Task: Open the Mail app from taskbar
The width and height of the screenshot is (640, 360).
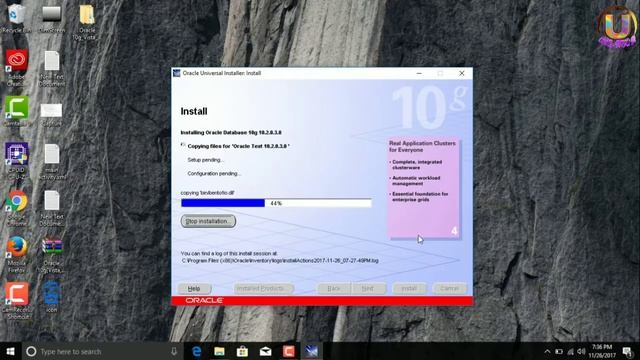Action: point(265,351)
